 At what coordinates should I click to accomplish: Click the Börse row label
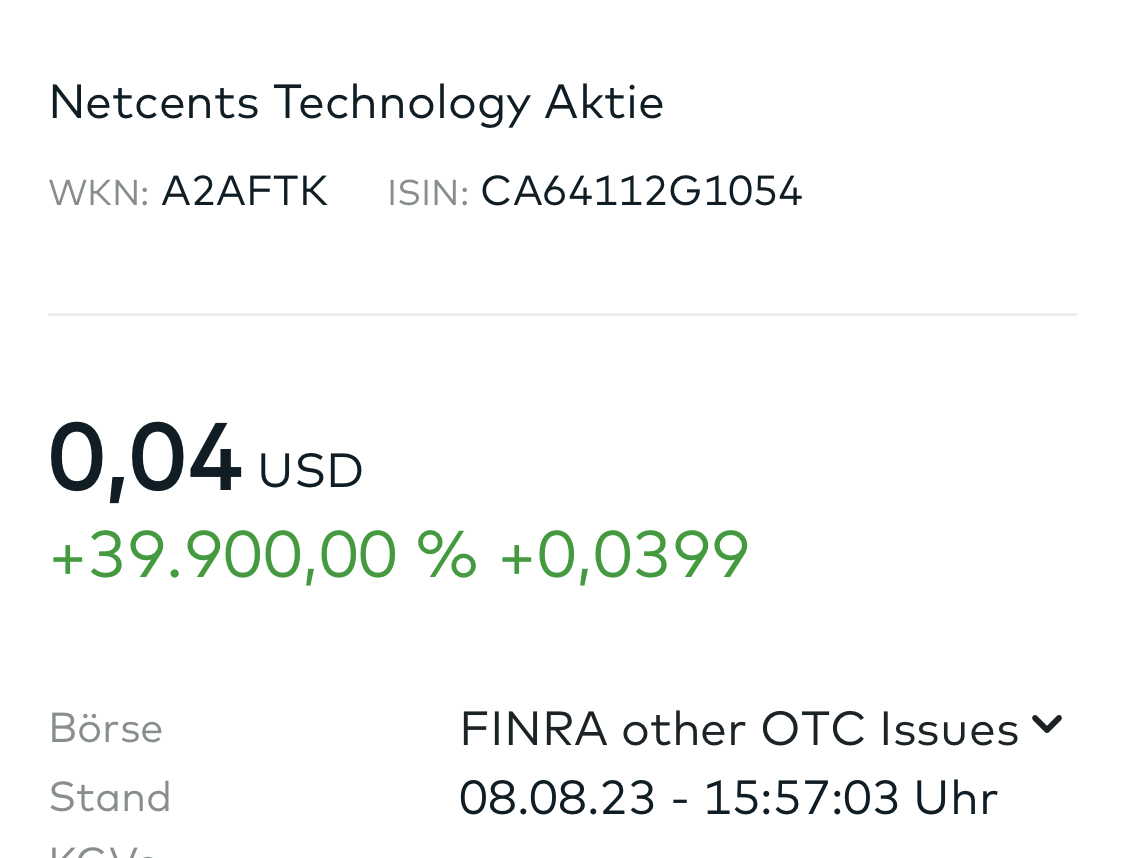105,728
